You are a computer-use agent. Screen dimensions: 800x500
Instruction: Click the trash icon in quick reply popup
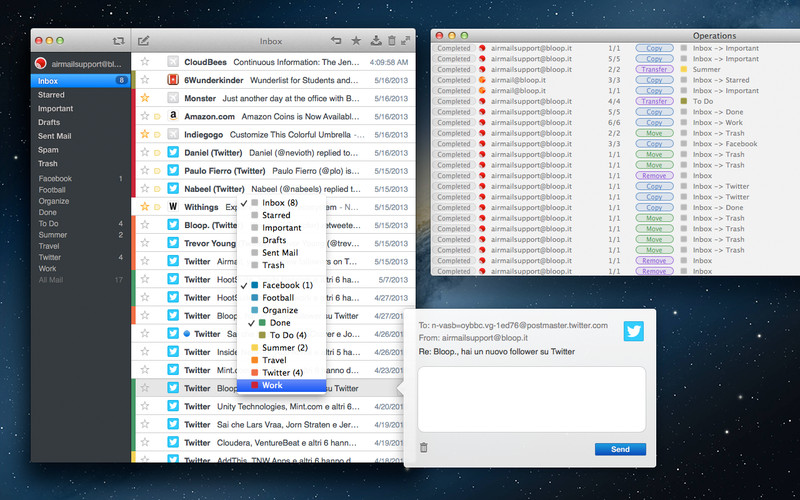point(423,447)
